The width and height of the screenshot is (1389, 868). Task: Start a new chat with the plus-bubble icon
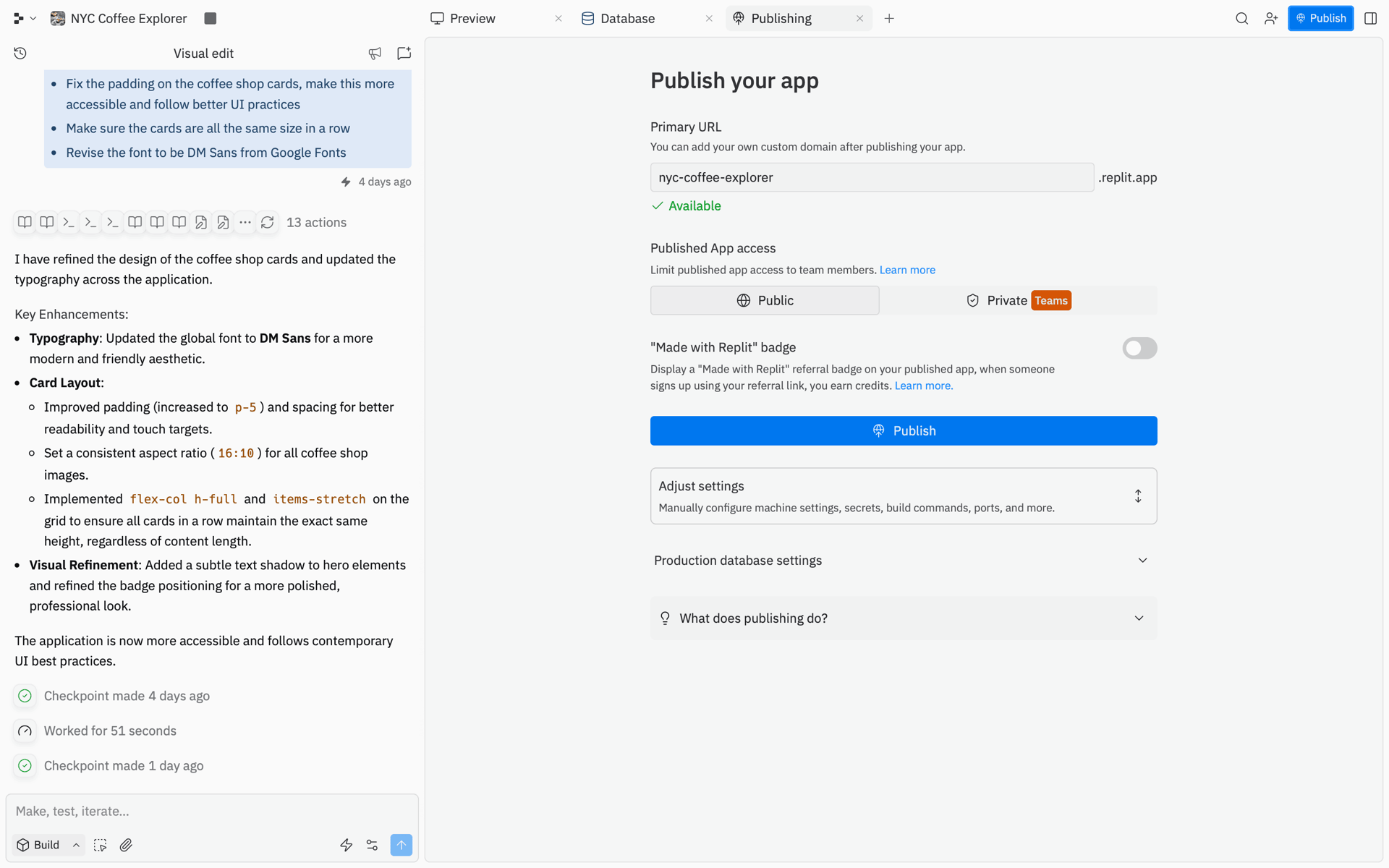click(404, 53)
